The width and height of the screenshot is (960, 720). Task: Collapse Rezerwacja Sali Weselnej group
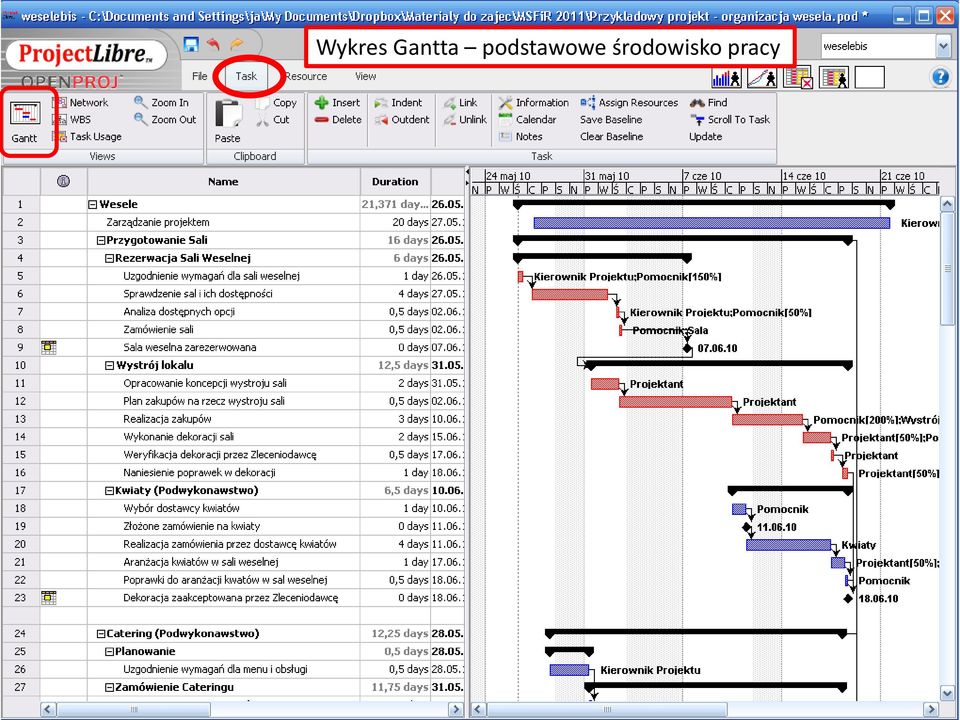110,258
